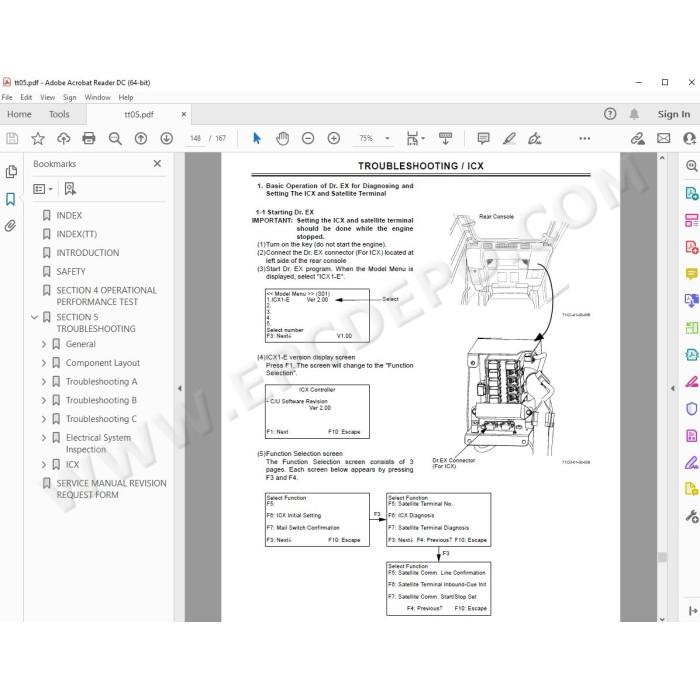Select the Hand pan tool
The image size is (700, 700).
[x=282, y=138]
